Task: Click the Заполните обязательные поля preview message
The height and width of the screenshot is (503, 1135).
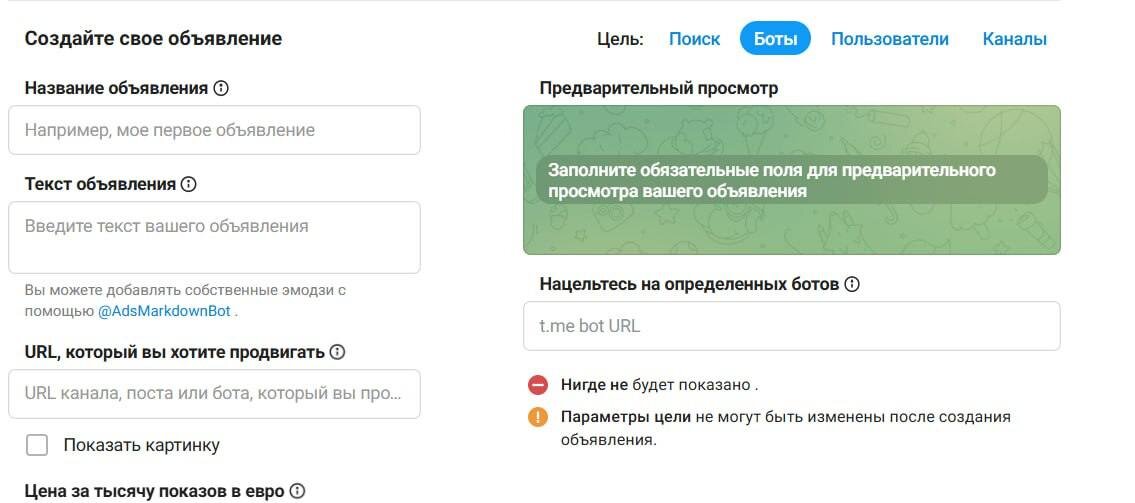Action: point(792,180)
